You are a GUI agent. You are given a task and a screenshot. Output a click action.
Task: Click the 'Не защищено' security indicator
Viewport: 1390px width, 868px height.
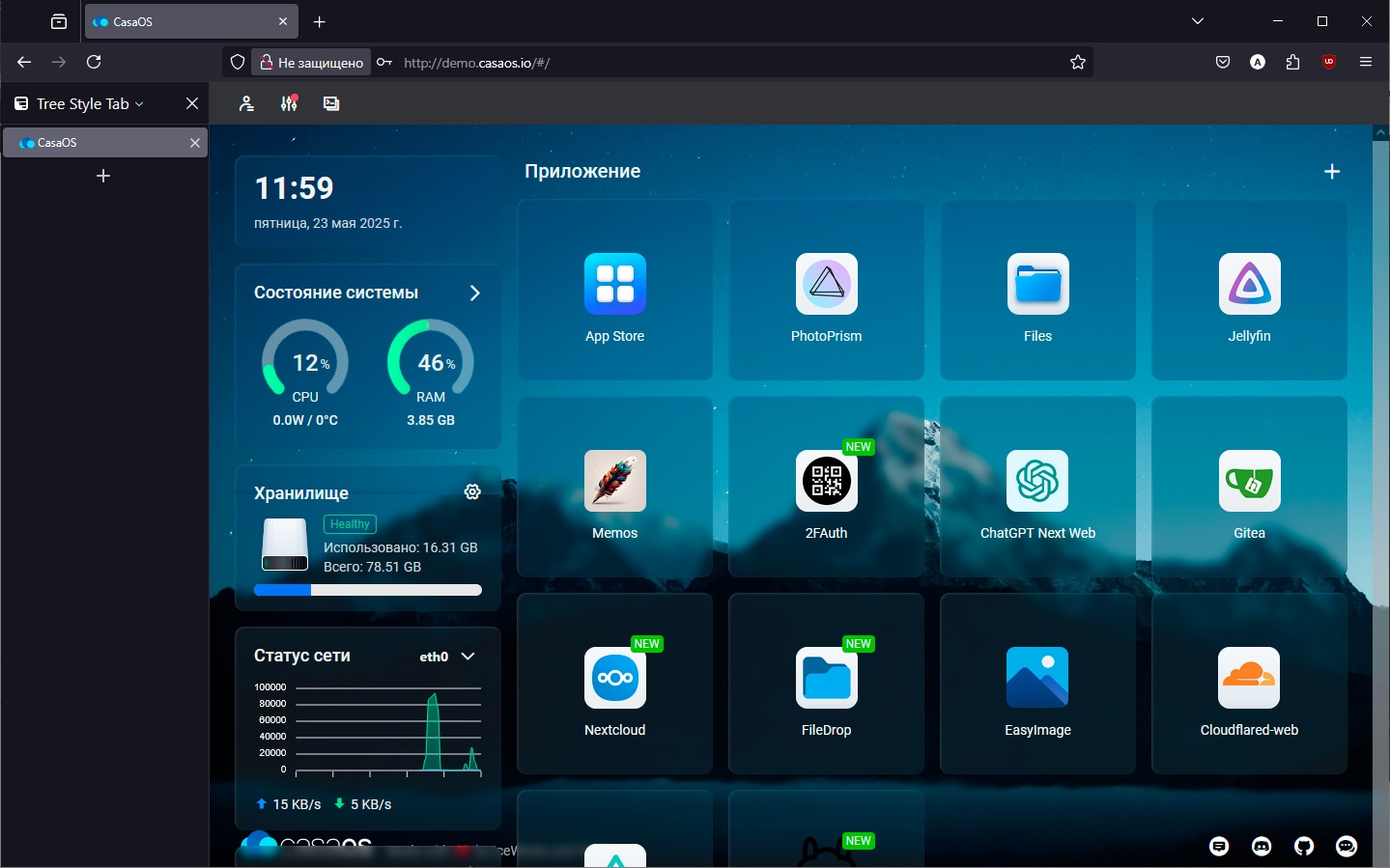[x=311, y=62]
